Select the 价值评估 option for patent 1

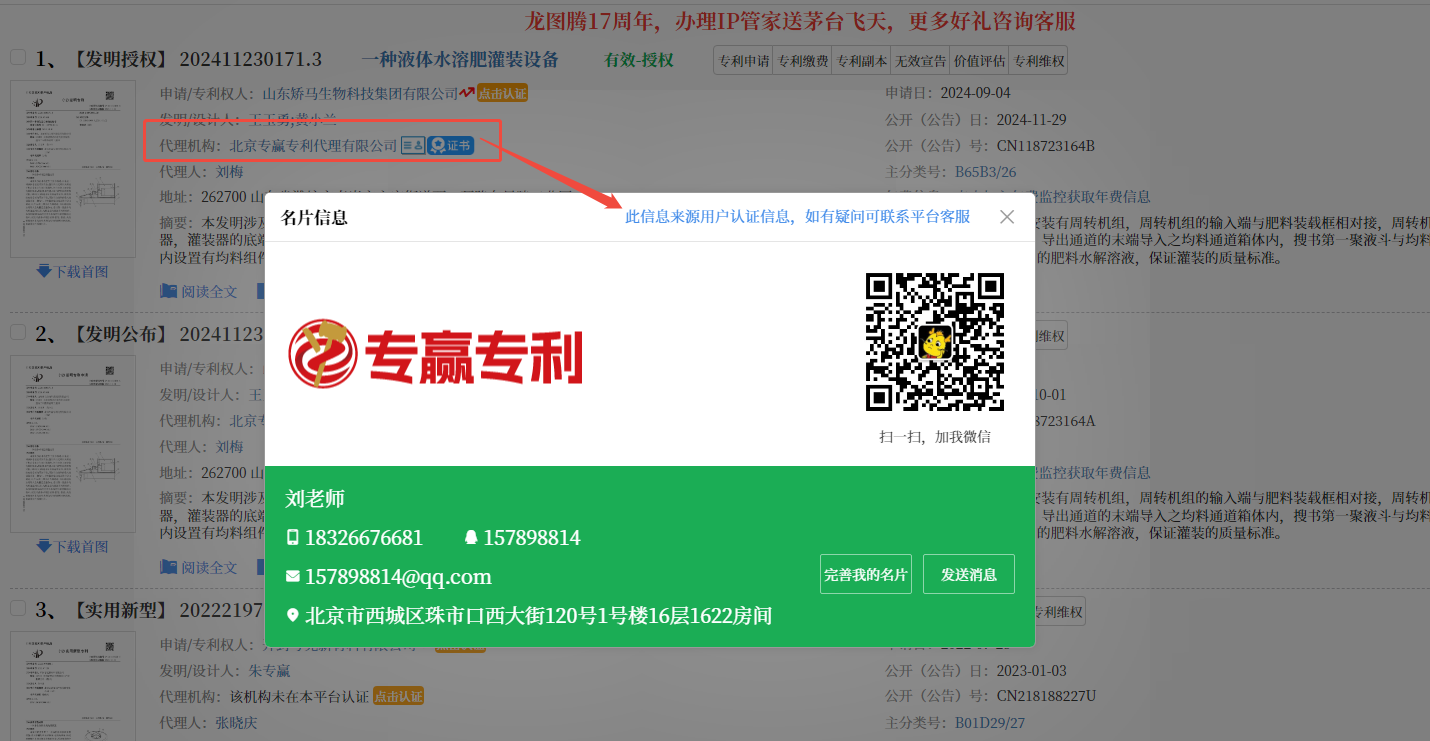coord(979,61)
